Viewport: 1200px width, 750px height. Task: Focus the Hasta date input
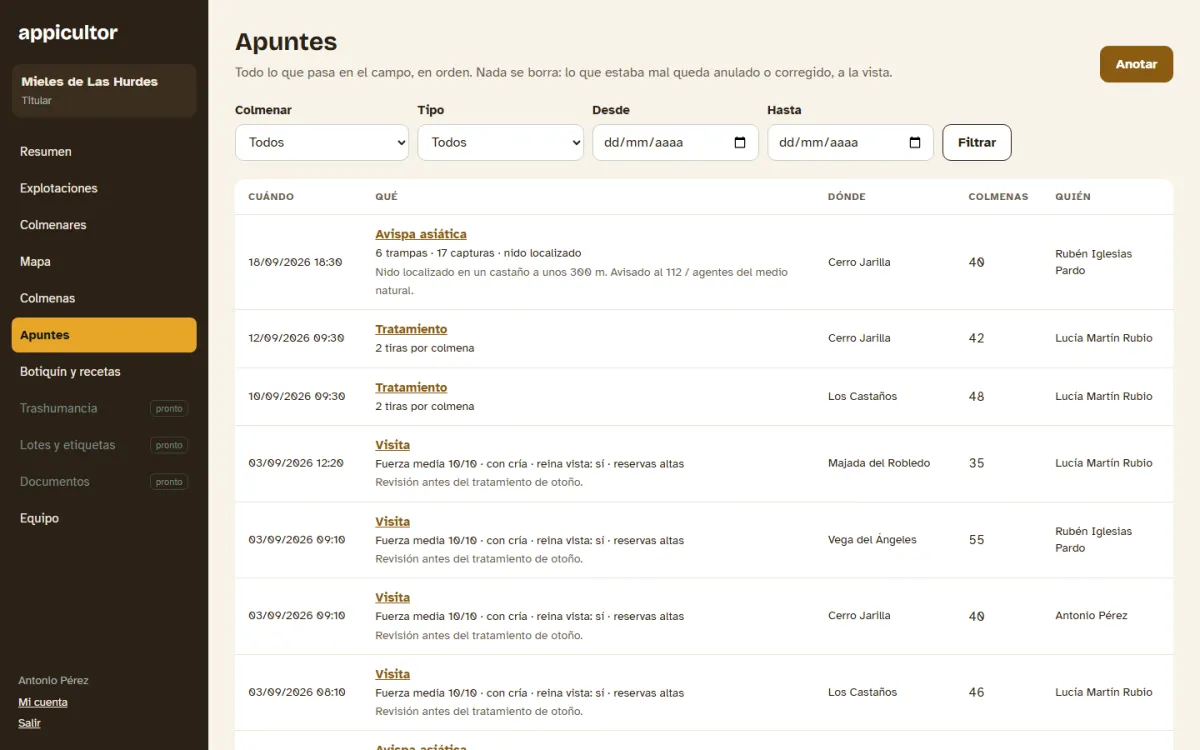850,142
